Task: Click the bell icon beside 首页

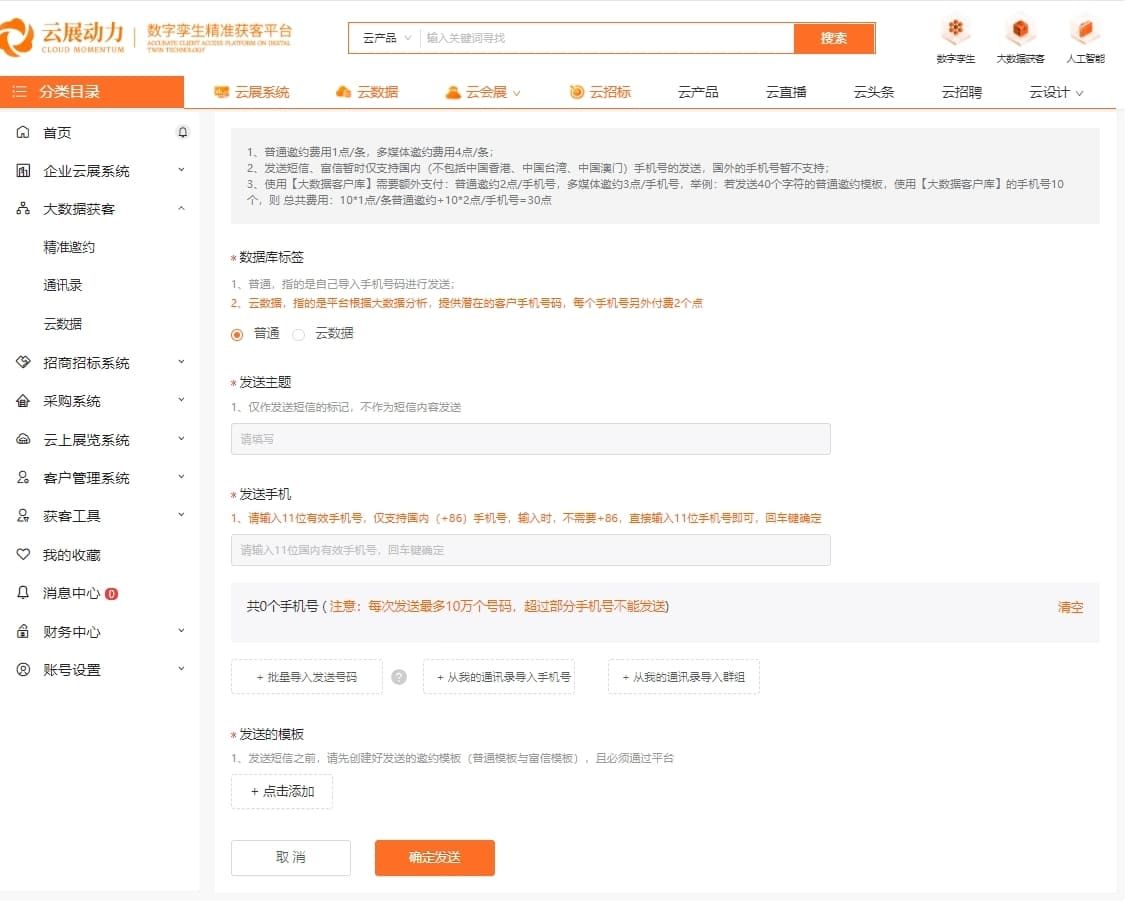Action: click(180, 132)
